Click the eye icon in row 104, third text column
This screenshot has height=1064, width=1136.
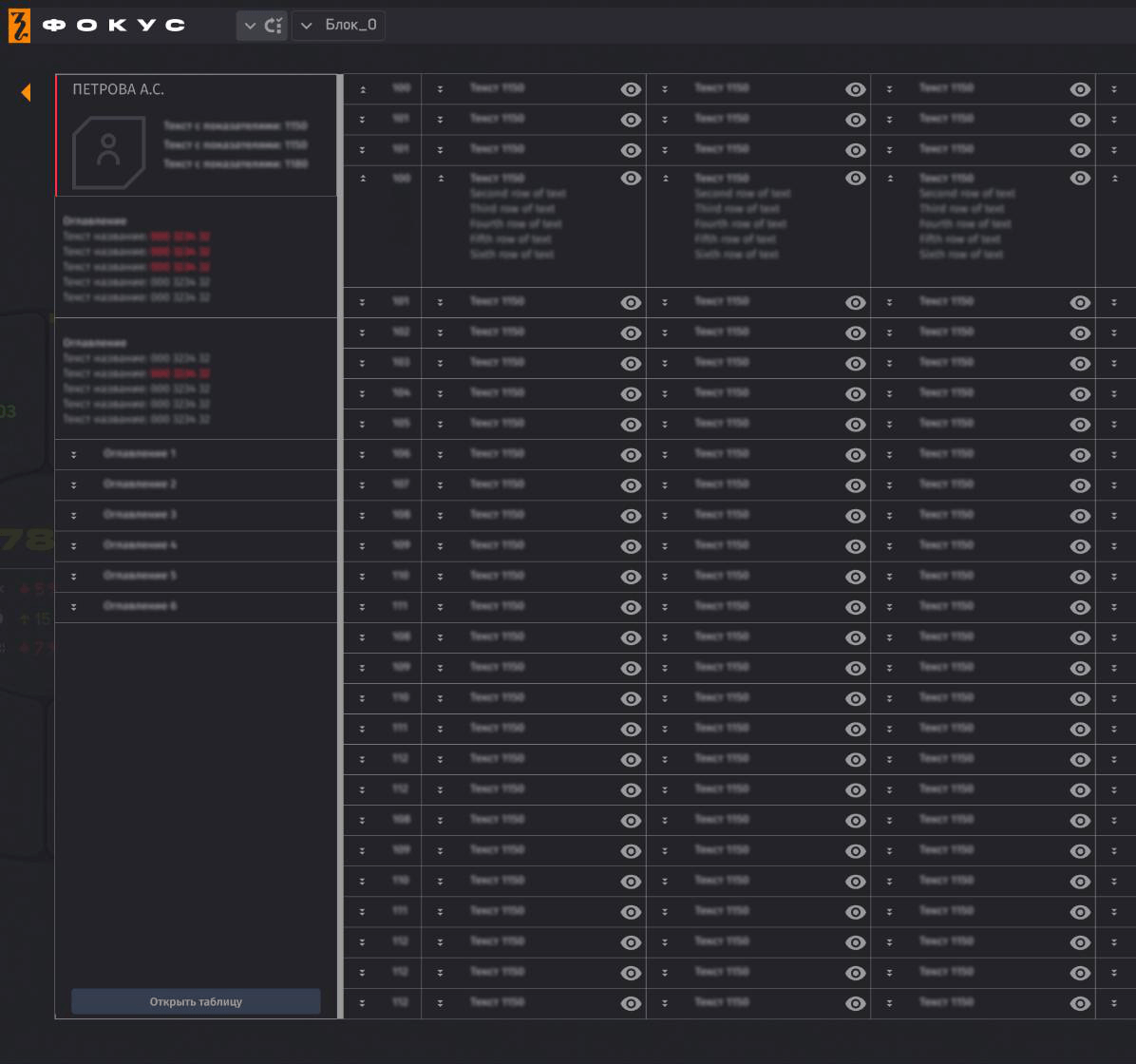coord(1080,393)
